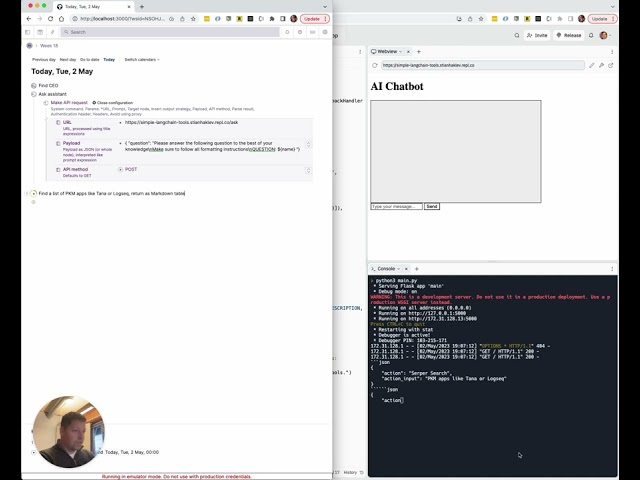Open the home page in left browser
Viewport: 640px width, 480px height.
[61, 19]
